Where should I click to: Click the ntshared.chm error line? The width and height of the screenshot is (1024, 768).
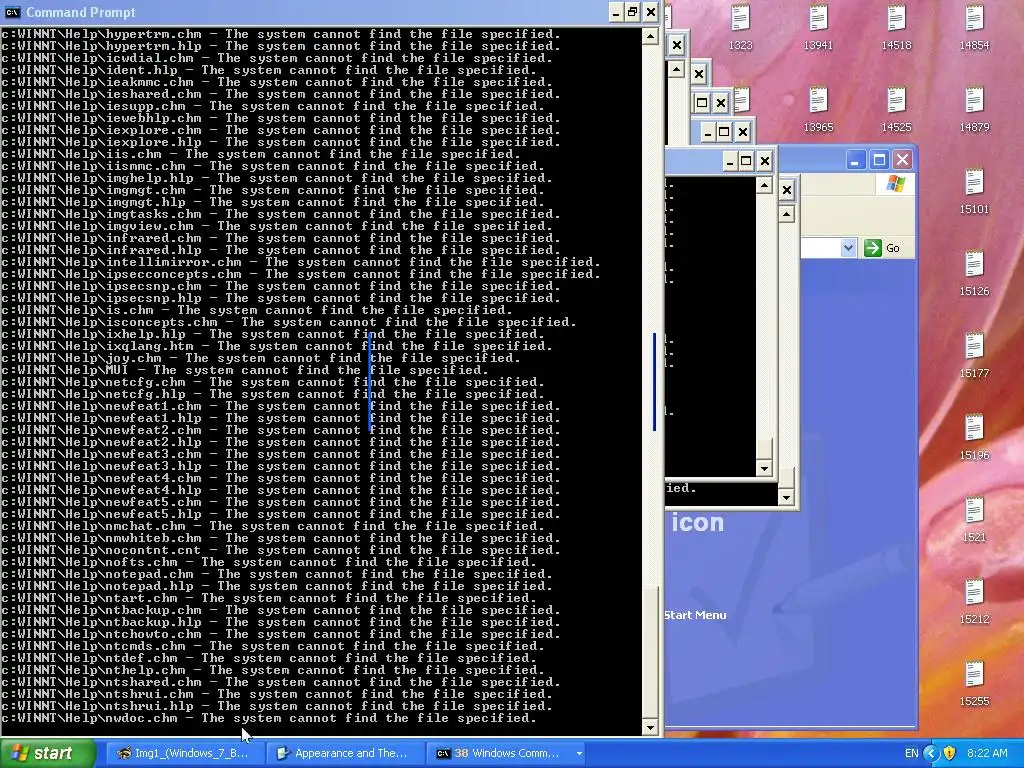click(281, 682)
